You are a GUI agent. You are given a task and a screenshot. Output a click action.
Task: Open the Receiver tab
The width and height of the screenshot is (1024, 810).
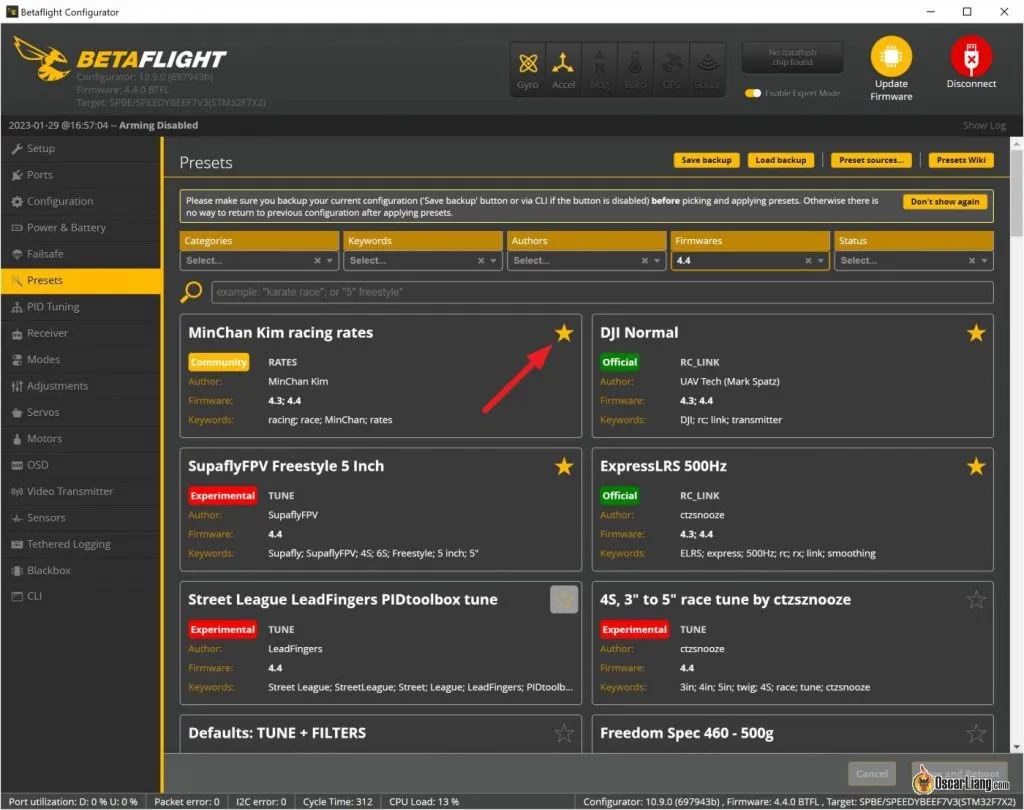[81, 333]
